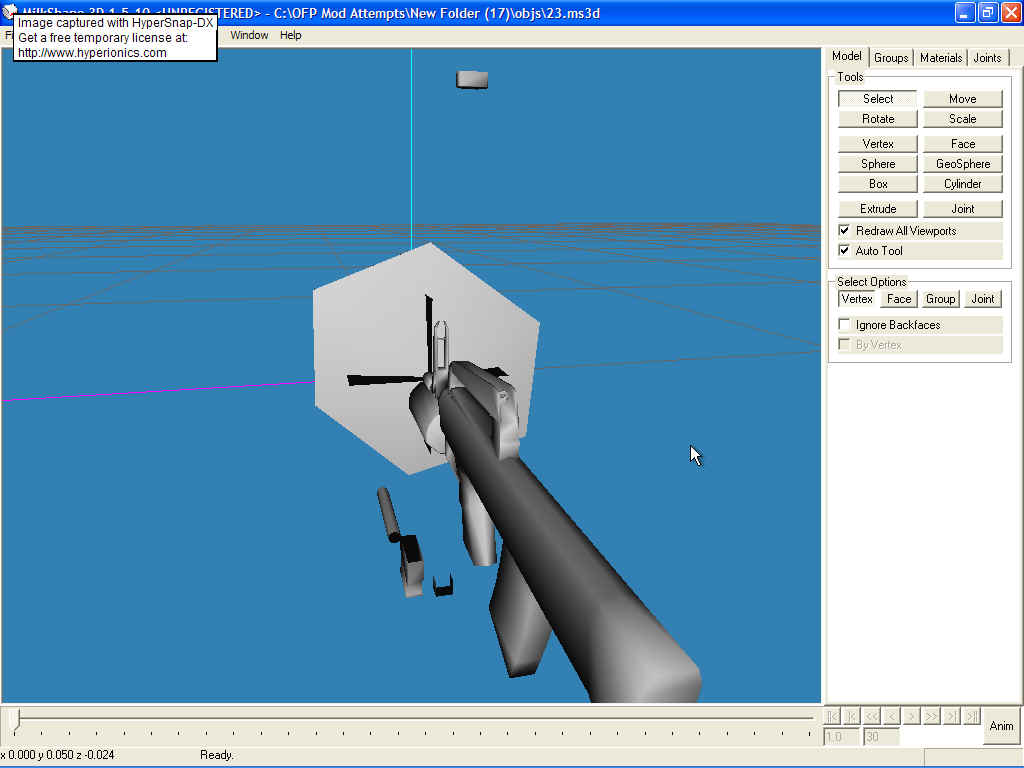Disable Redraw All Viewports checkbox
The height and width of the screenshot is (768, 1024).
point(845,231)
